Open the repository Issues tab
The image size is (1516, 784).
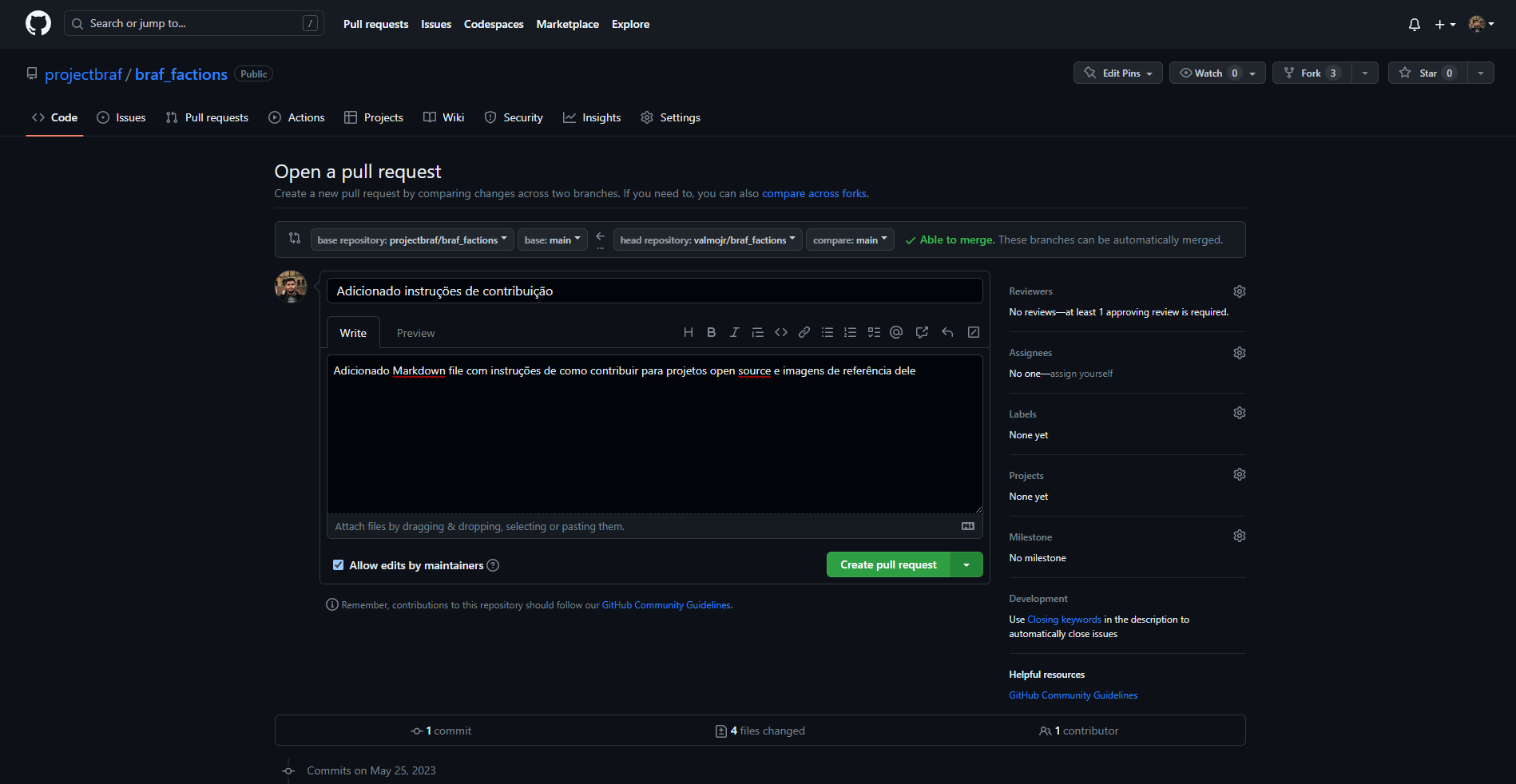(x=121, y=117)
